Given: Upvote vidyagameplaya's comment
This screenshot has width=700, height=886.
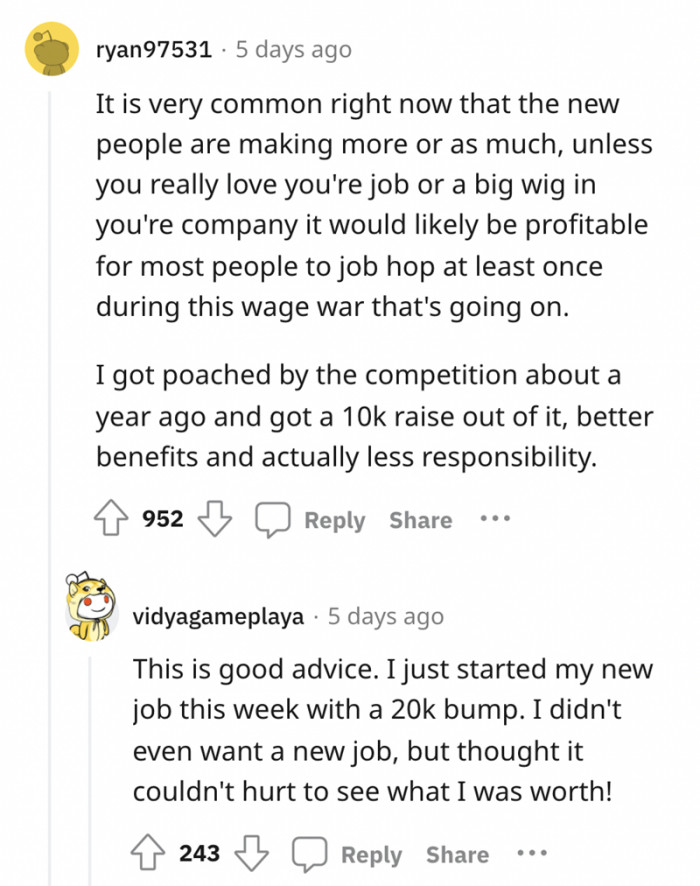Looking at the screenshot, I should click(148, 853).
